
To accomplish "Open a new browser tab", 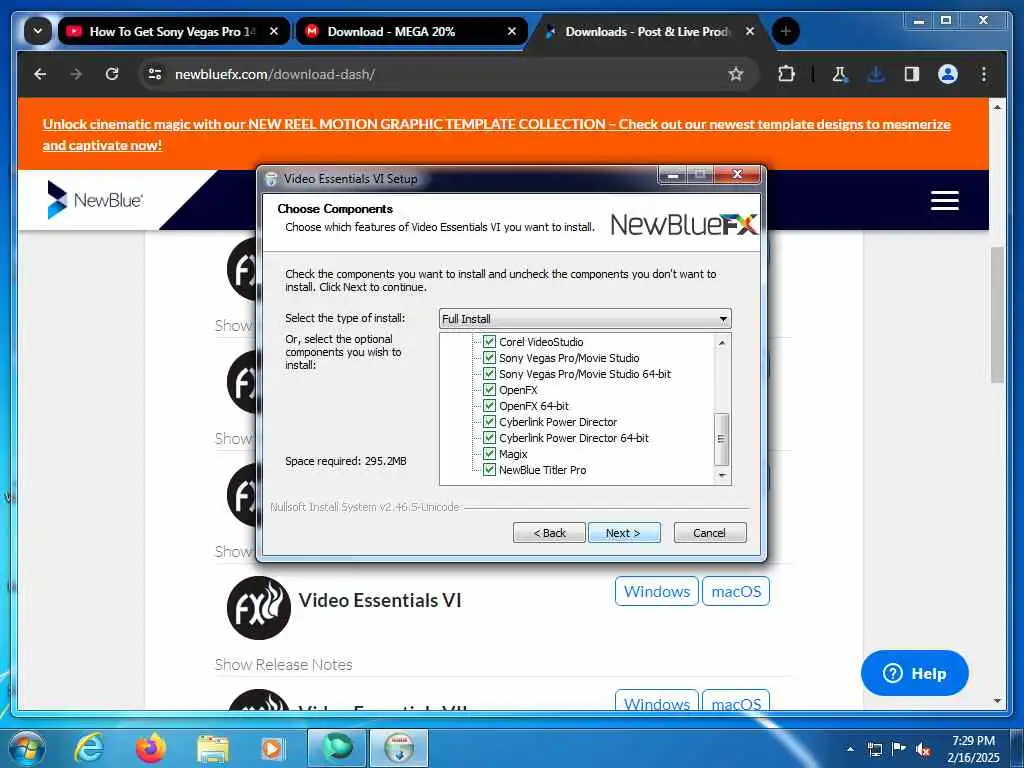I will pyautogui.click(x=786, y=31).
